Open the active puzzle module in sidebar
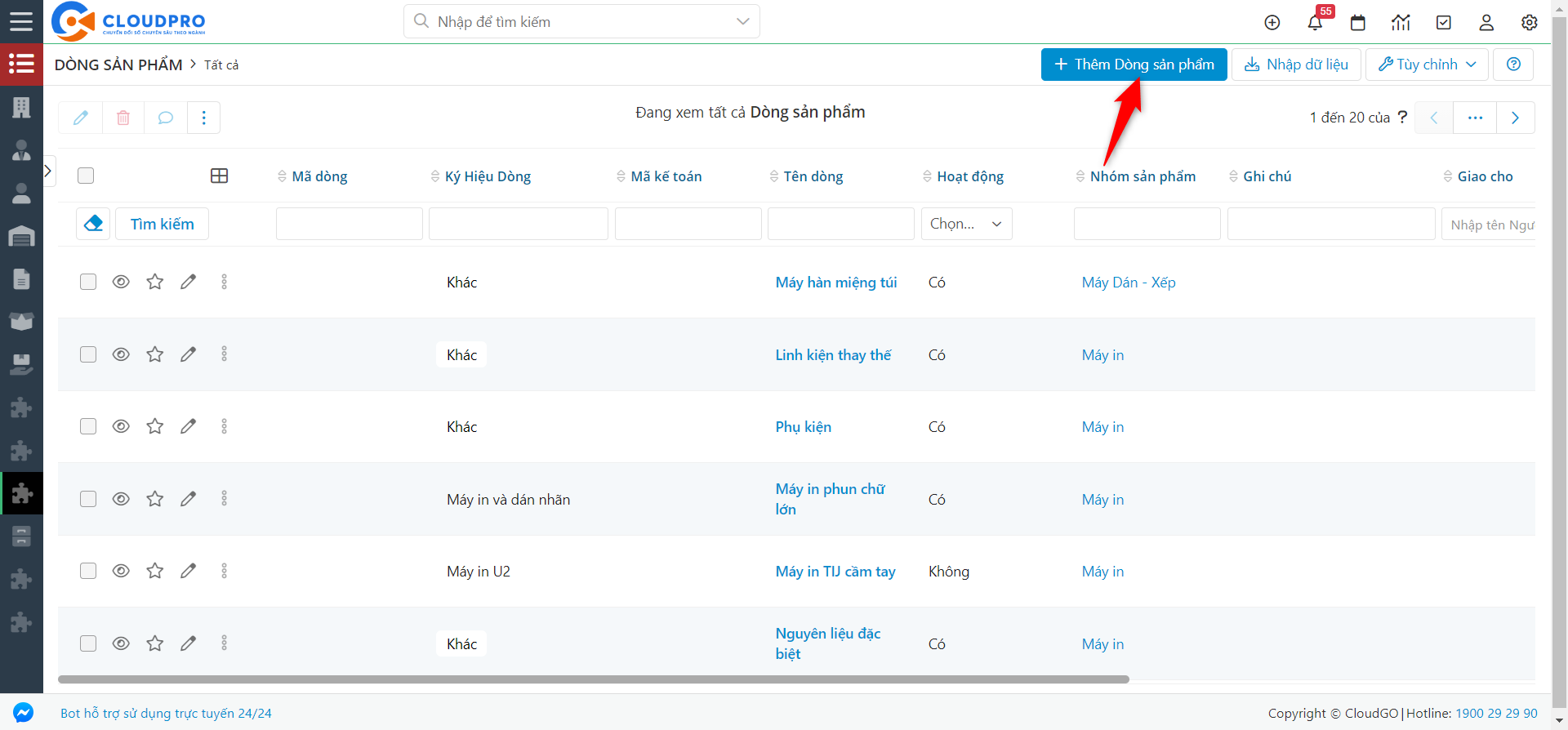Screen dimensions: 1568x730 click(x=21, y=493)
